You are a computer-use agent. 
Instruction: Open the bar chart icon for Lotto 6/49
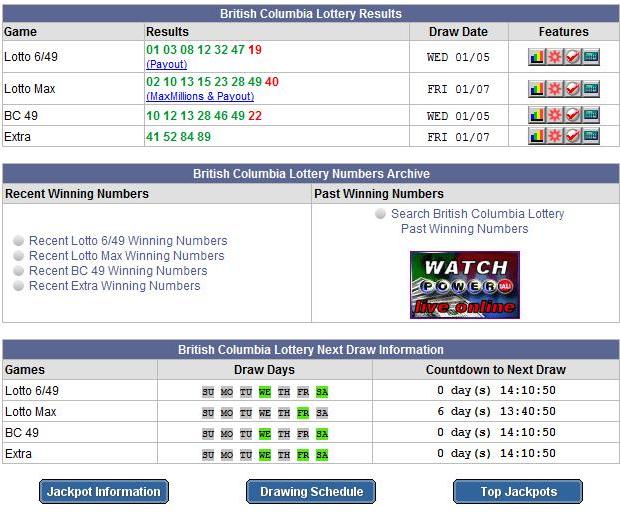tap(537, 57)
